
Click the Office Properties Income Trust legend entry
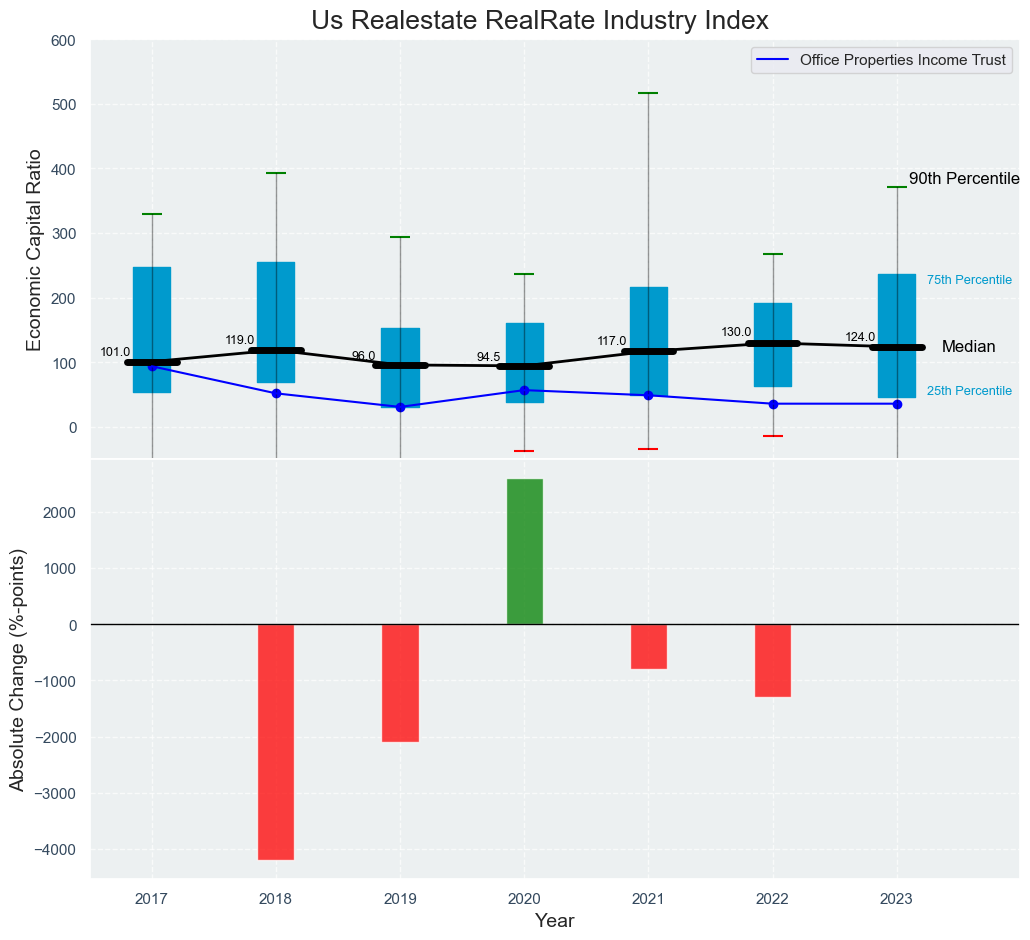click(903, 61)
